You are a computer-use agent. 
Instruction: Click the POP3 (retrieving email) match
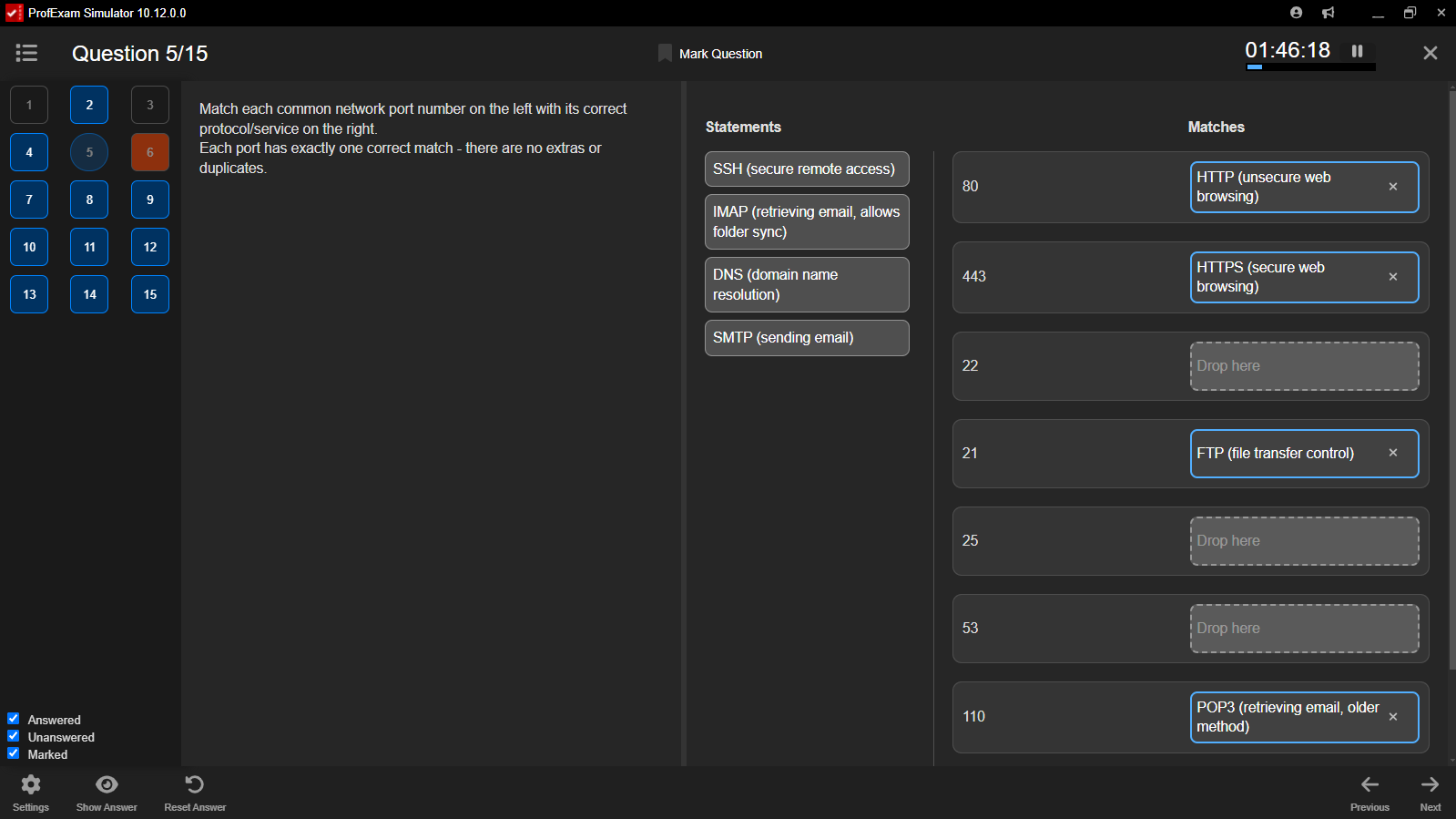coord(1304,717)
